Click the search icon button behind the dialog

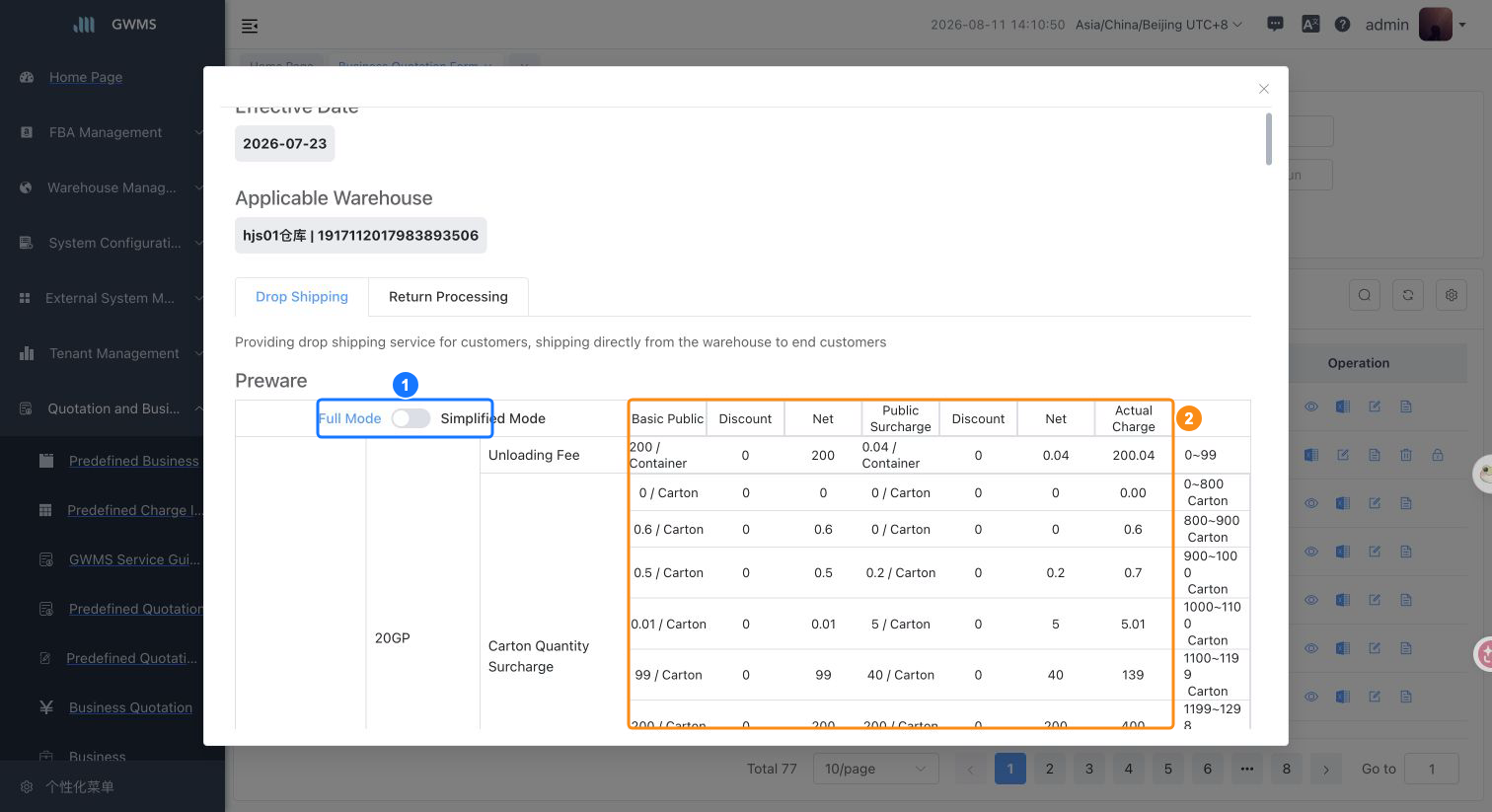click(1365, 295)
